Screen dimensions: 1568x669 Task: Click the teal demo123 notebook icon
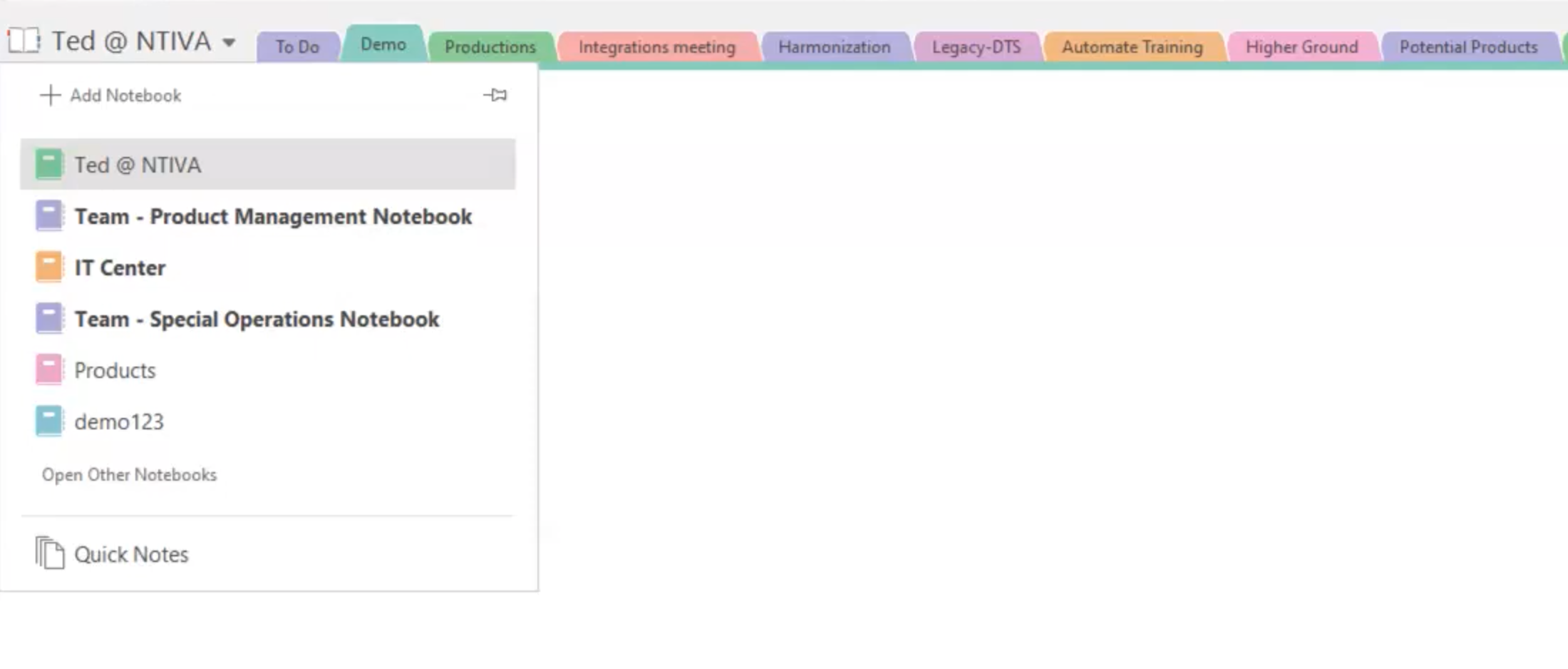pos(47,421)
